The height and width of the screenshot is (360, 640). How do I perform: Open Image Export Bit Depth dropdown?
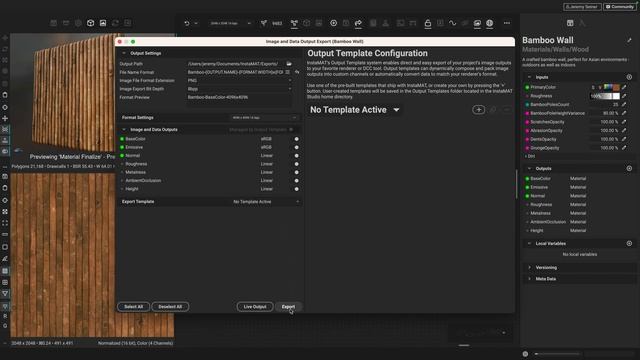pyautogui.click(x=239, y=89)
